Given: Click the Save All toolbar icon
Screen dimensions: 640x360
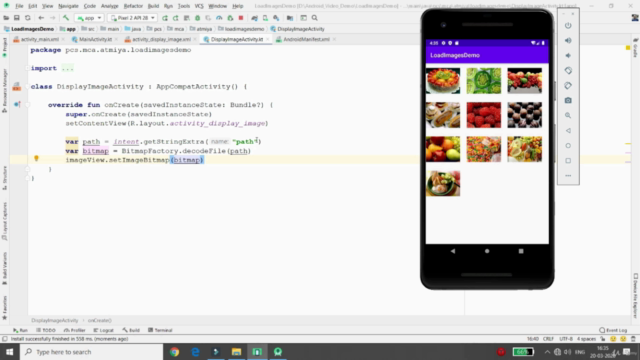Looking at the screenshot, I should (17, 18).
